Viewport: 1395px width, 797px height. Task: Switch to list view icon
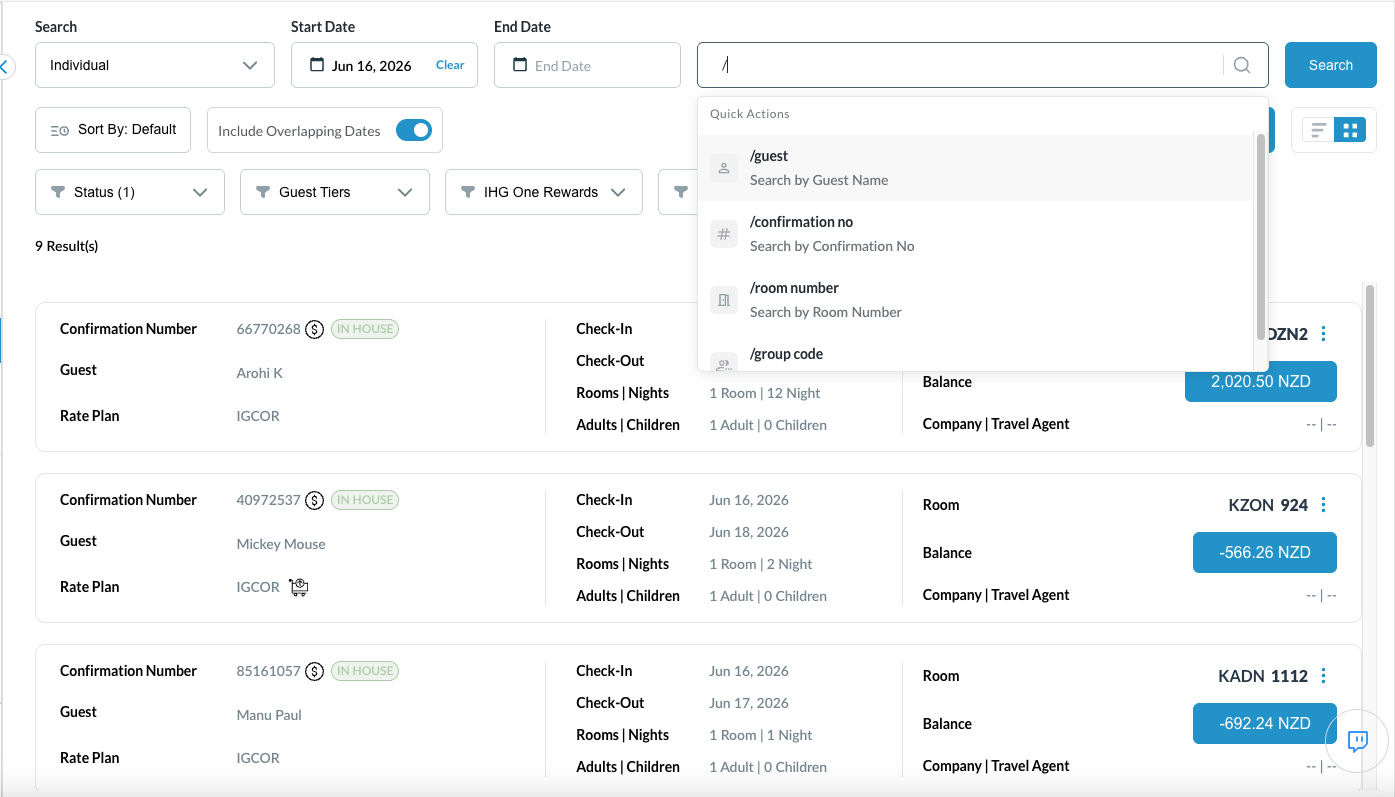(x=1318, y=130)
